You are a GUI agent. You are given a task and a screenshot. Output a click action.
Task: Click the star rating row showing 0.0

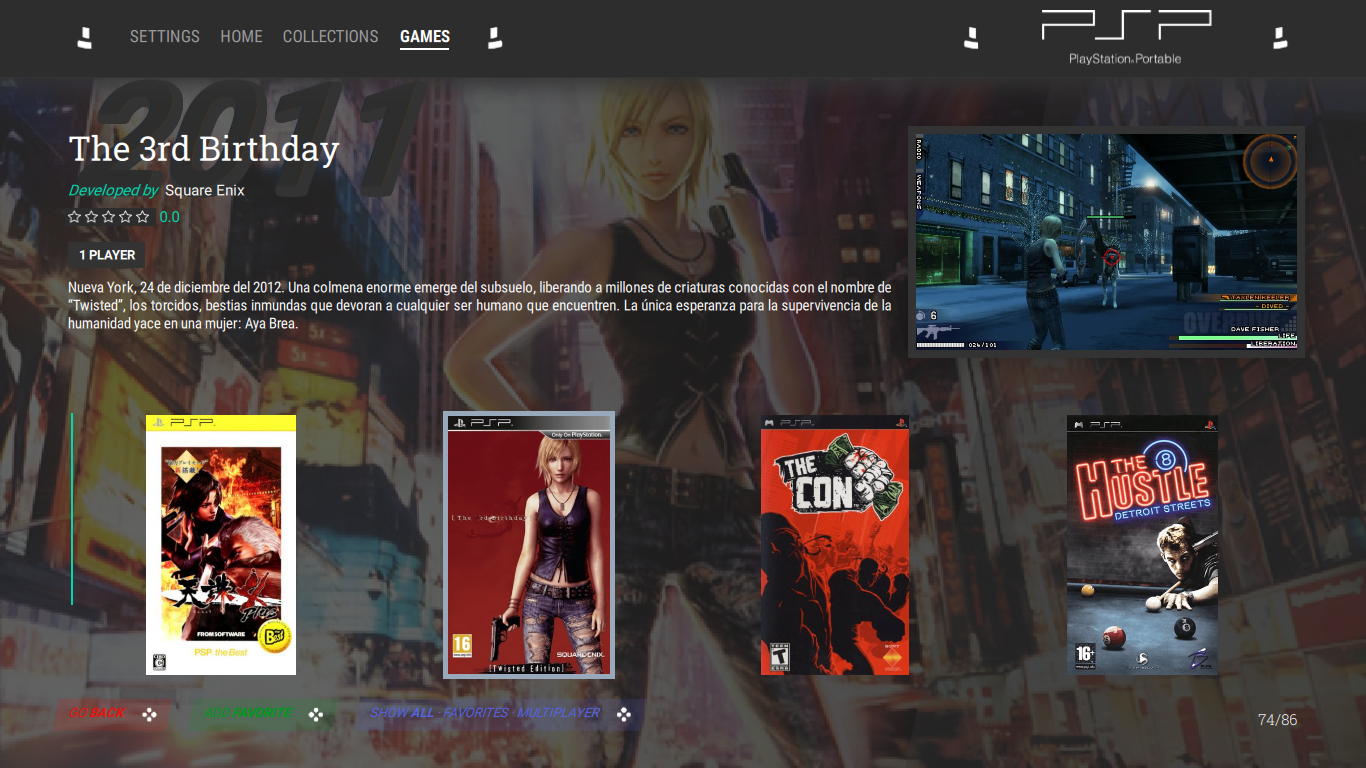pos(124,216)
